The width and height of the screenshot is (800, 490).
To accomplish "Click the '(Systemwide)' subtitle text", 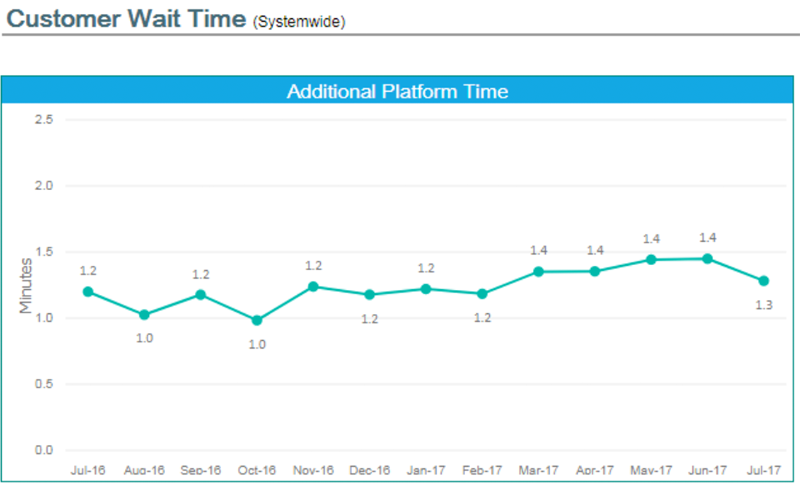I will [x=300, y=22].
